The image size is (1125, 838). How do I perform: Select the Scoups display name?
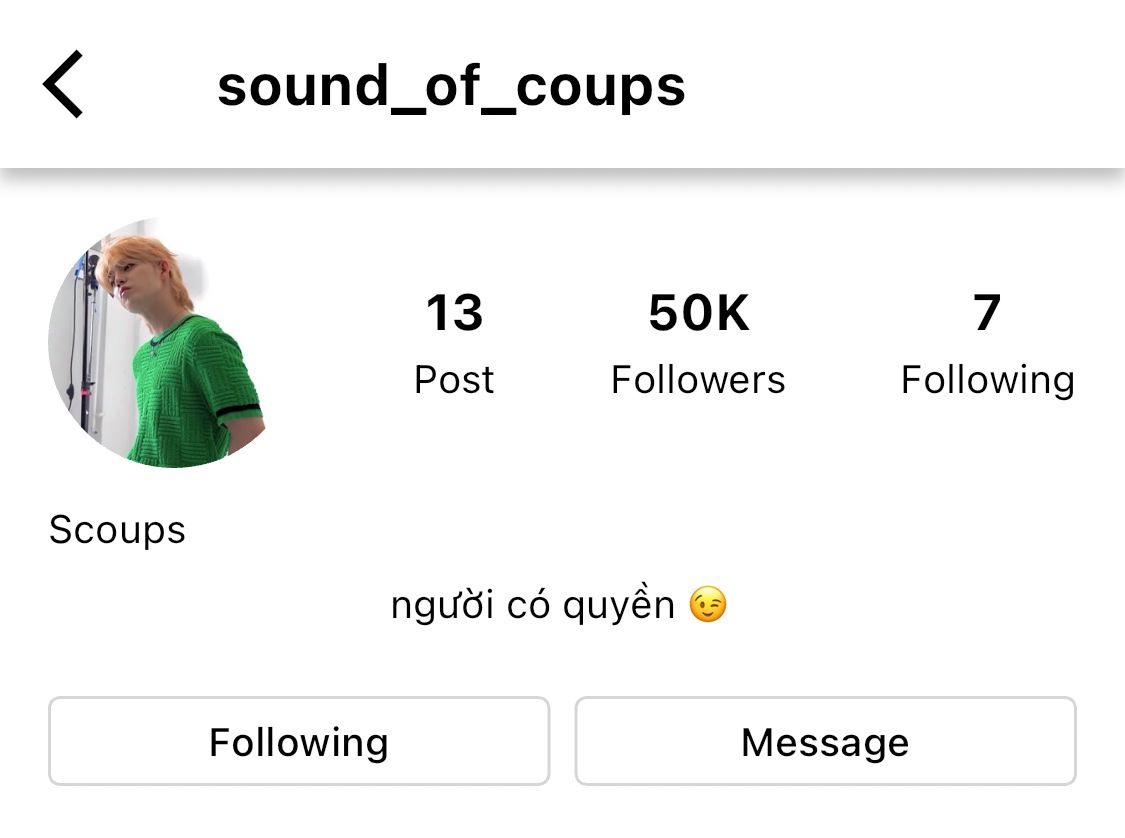tap(117, 530)
